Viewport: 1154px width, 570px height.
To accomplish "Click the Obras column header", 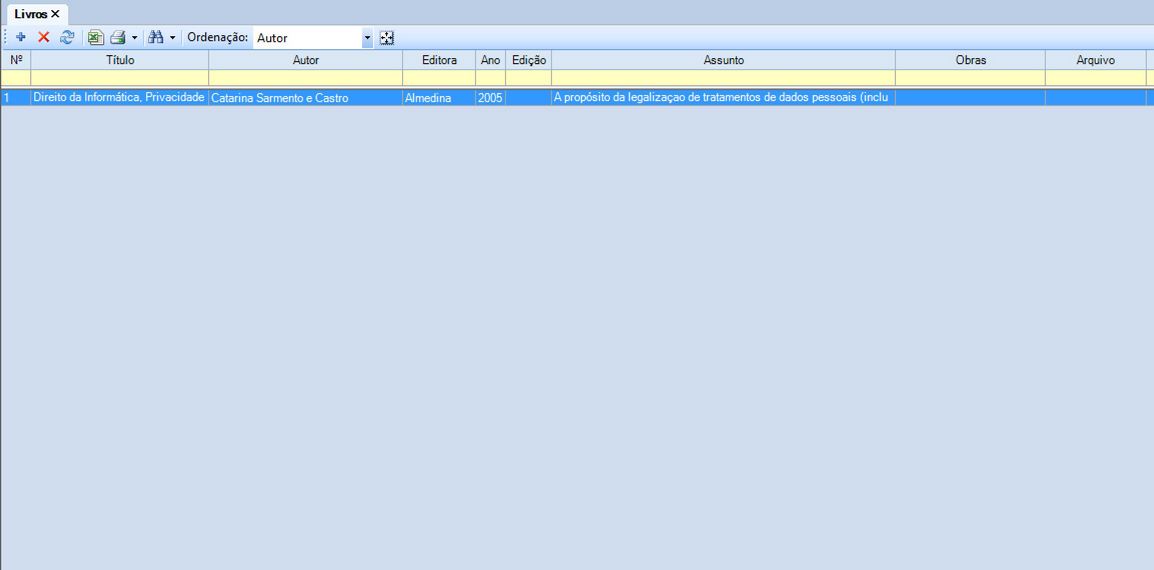I will click(x=971, y=60).
